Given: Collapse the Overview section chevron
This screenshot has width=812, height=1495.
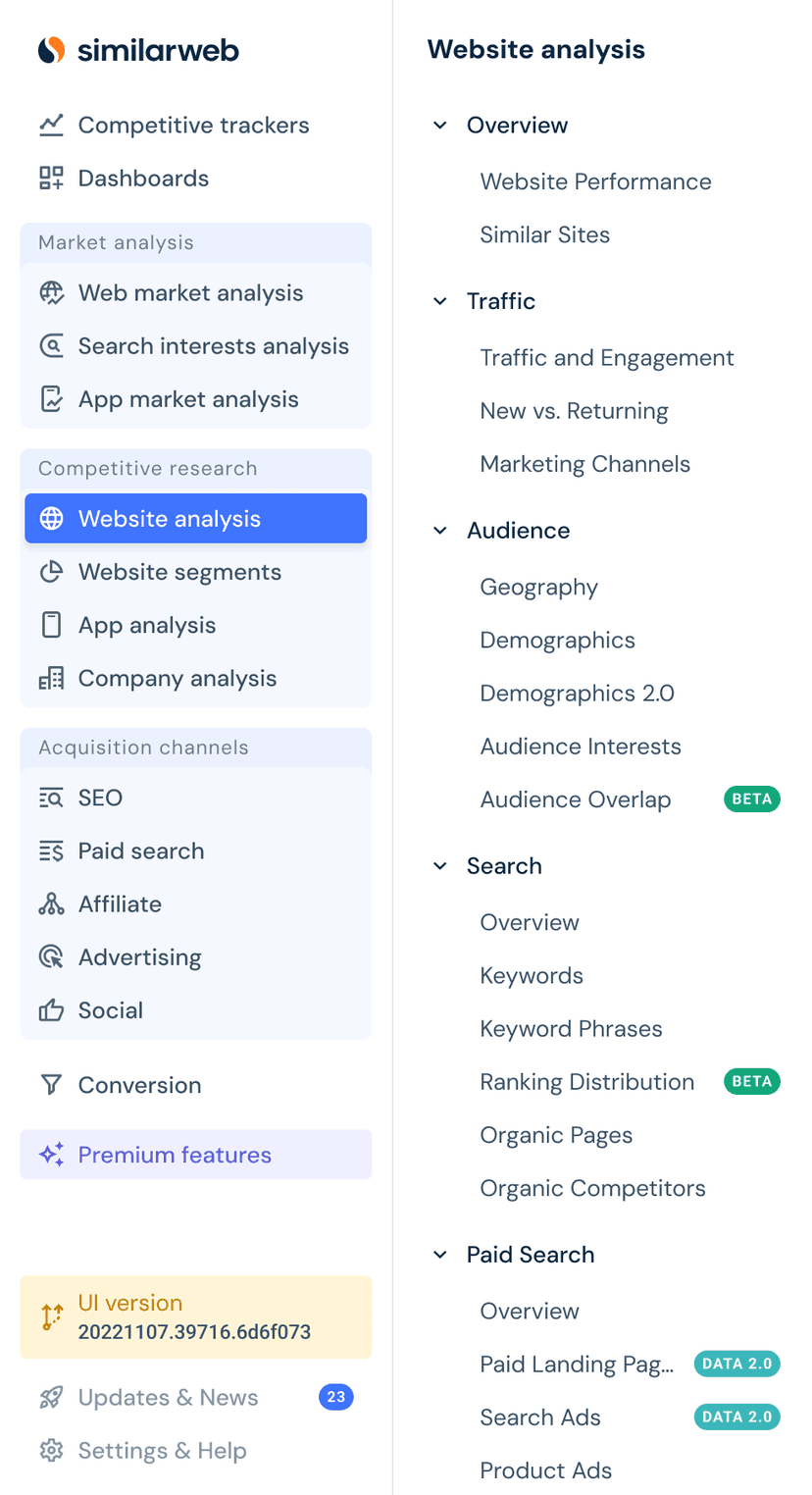Looking at the screenshot, I should [440, 125].
